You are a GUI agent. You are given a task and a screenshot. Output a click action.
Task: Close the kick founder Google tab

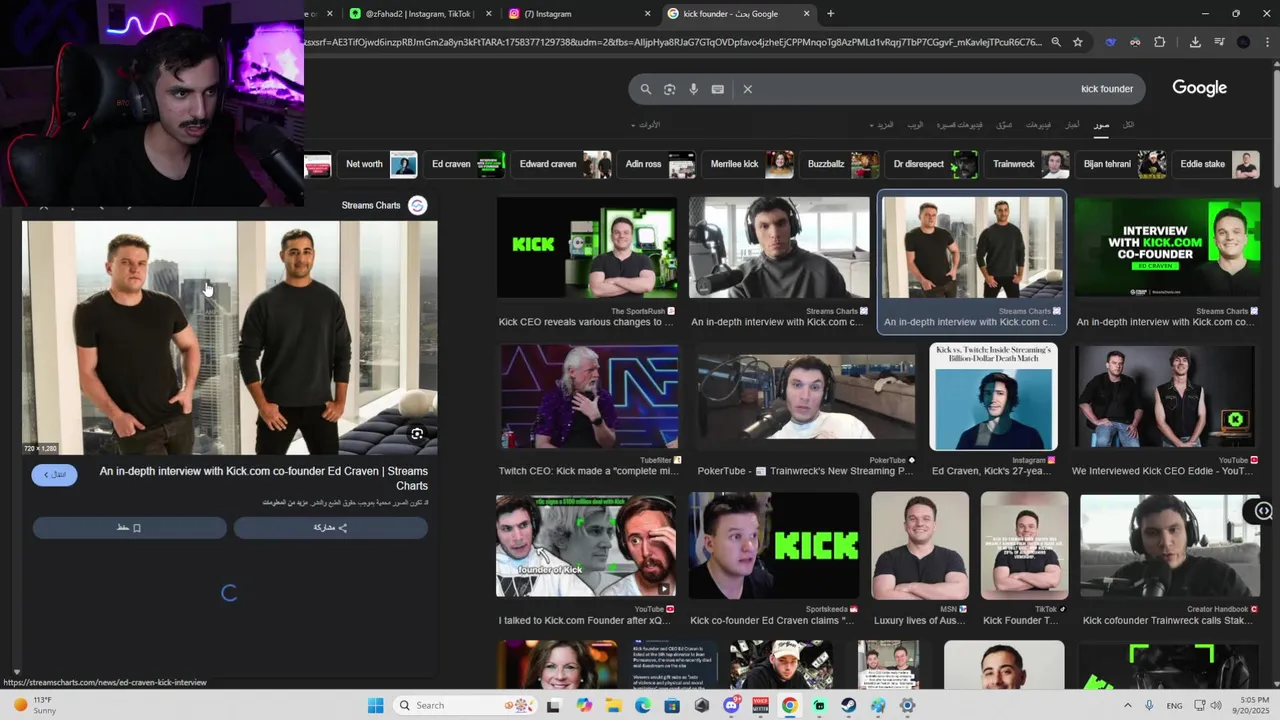tap(807, 14)
